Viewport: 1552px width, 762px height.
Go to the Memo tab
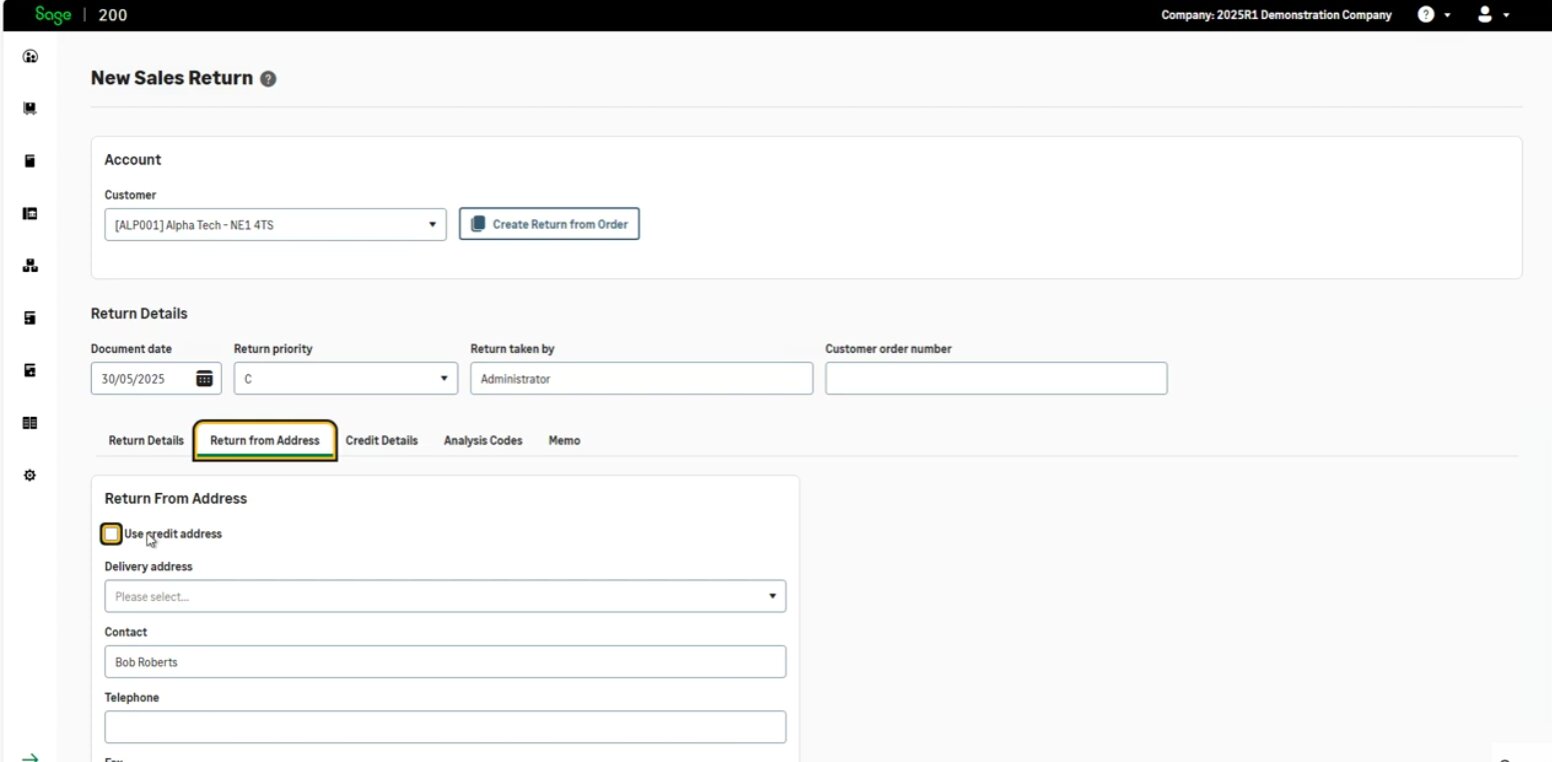(x=564, y=441)
